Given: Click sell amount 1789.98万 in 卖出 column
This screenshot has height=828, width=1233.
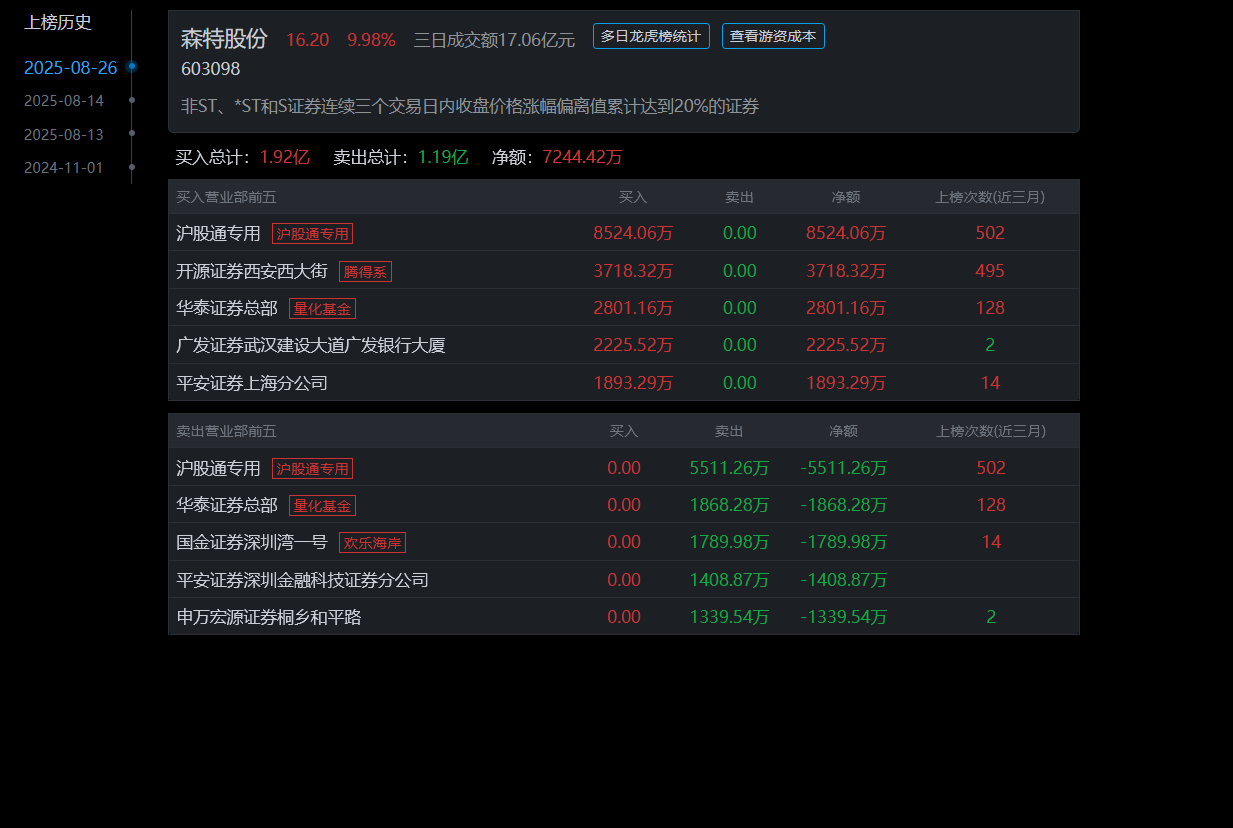Looking at the screenshot, I should click(729, 542).
